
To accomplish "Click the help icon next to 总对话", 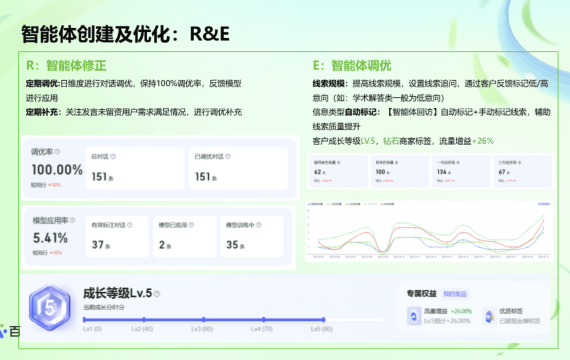I will click(113, 156).
